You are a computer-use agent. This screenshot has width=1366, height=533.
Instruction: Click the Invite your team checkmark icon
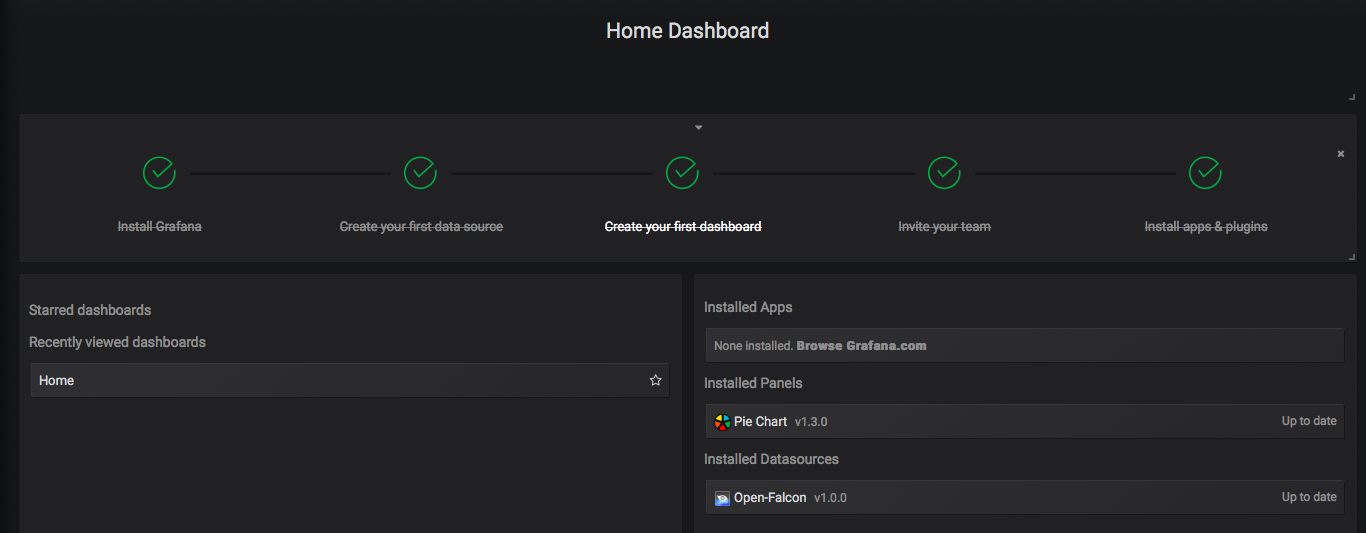944,172
